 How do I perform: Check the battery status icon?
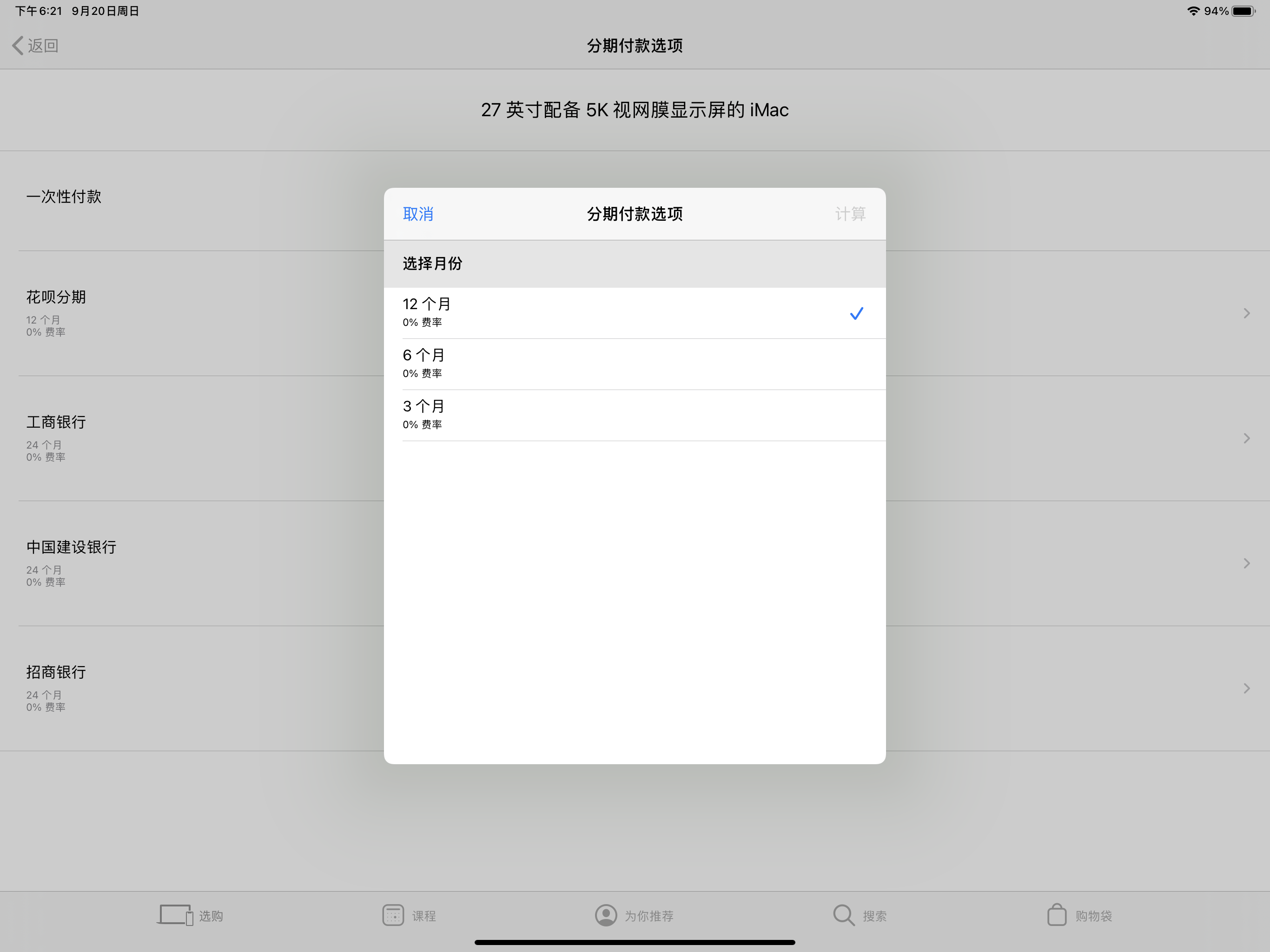tap(1243, 11)
